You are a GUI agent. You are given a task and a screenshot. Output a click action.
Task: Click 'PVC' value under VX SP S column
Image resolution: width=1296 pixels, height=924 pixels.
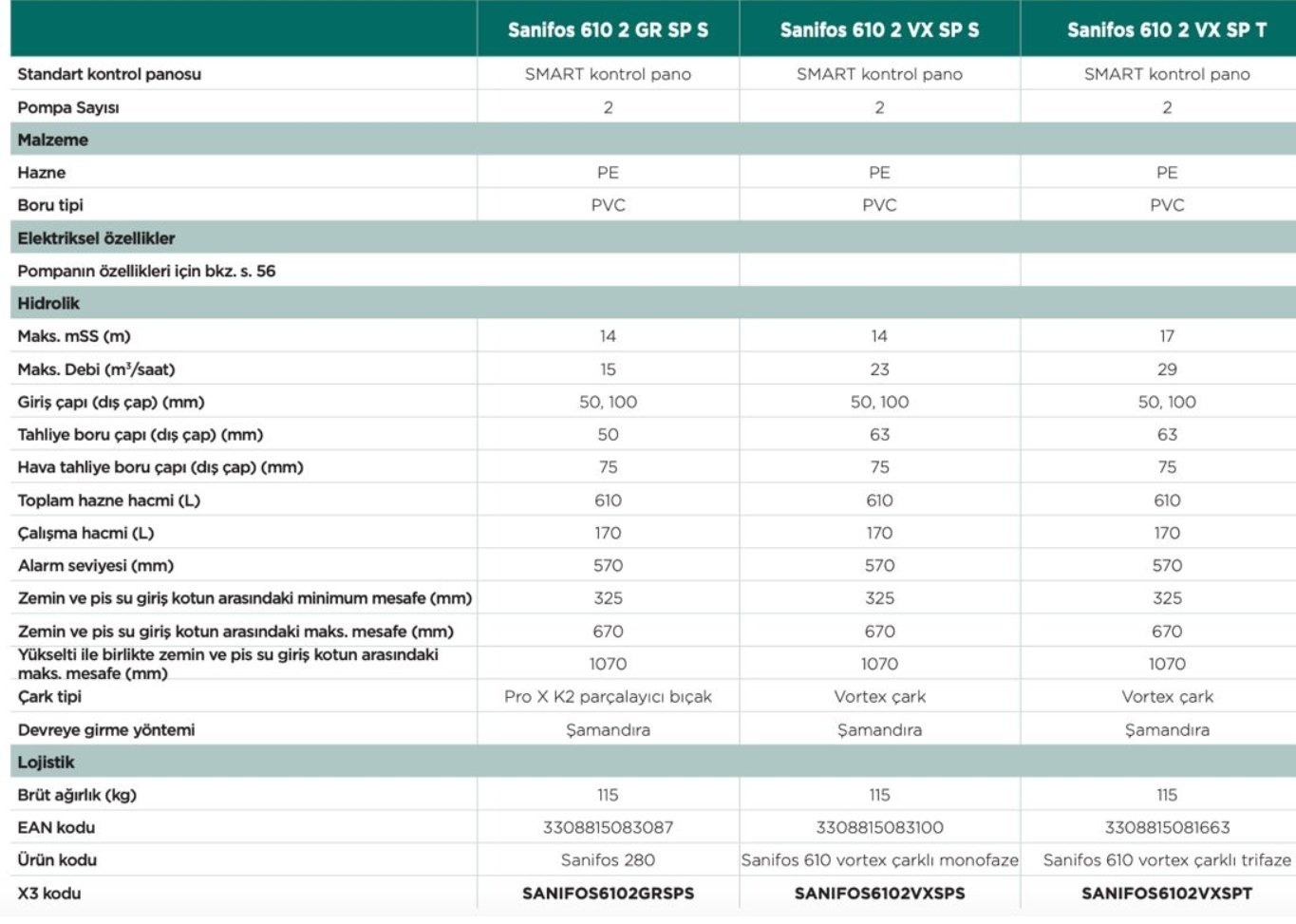879,205
